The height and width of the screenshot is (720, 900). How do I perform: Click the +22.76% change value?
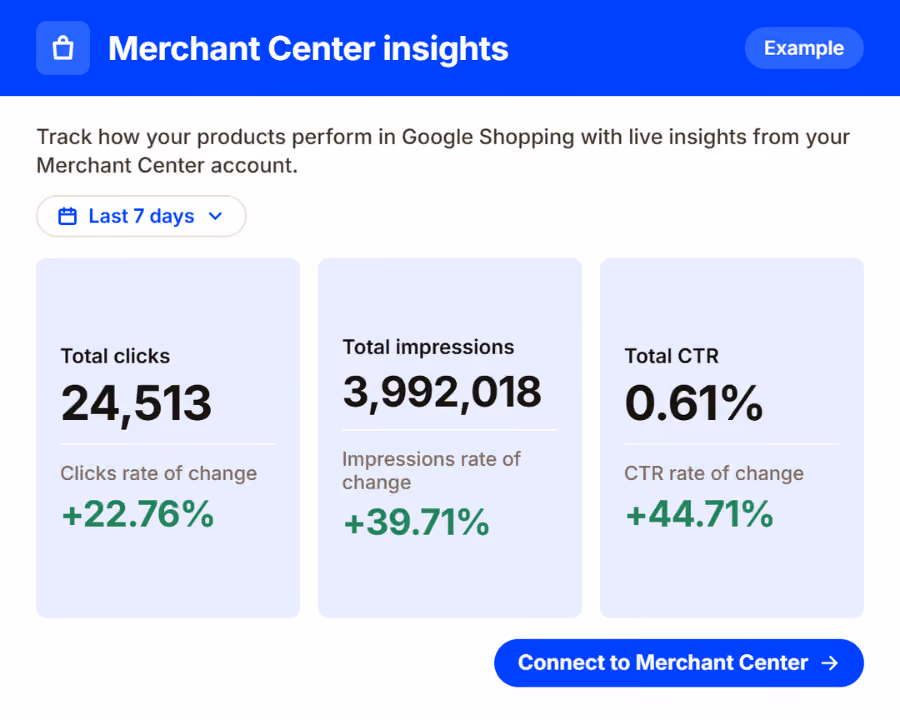click(138, 513)
